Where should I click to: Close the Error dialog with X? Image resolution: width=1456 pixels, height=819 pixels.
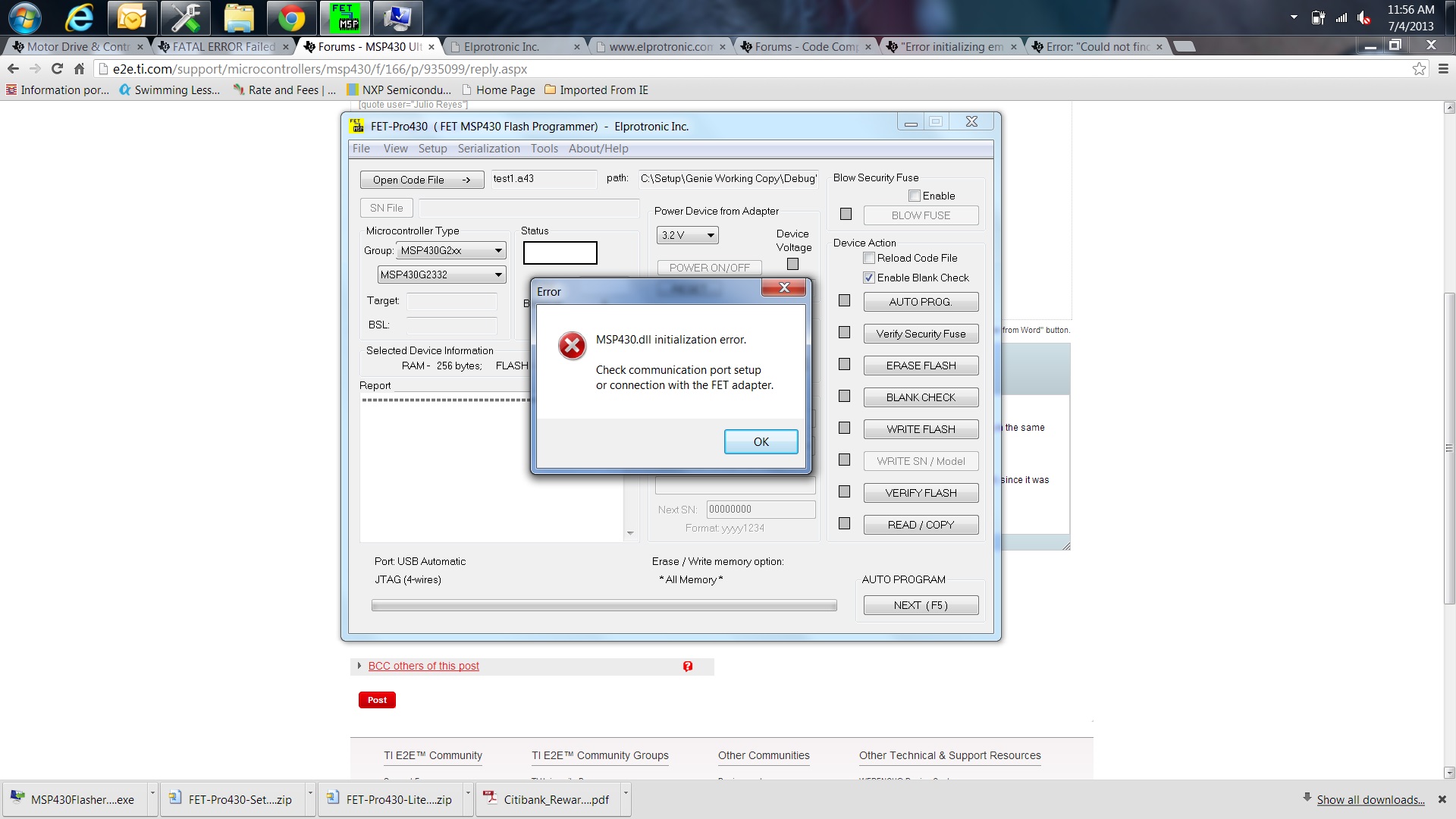(785, 287)
